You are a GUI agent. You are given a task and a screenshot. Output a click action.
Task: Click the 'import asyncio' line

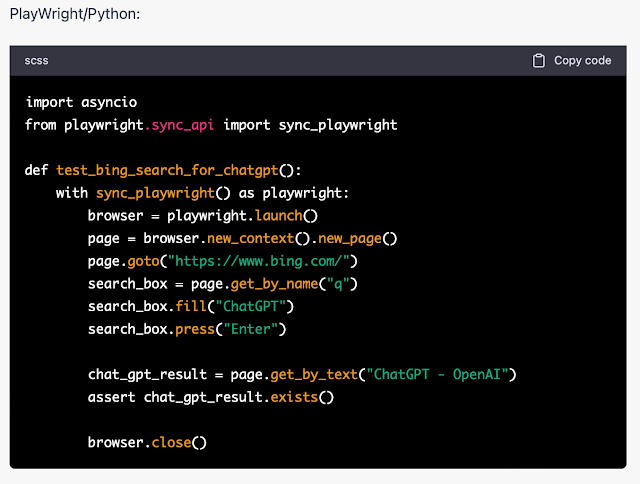pyautogui.click(x=81, y=102)
